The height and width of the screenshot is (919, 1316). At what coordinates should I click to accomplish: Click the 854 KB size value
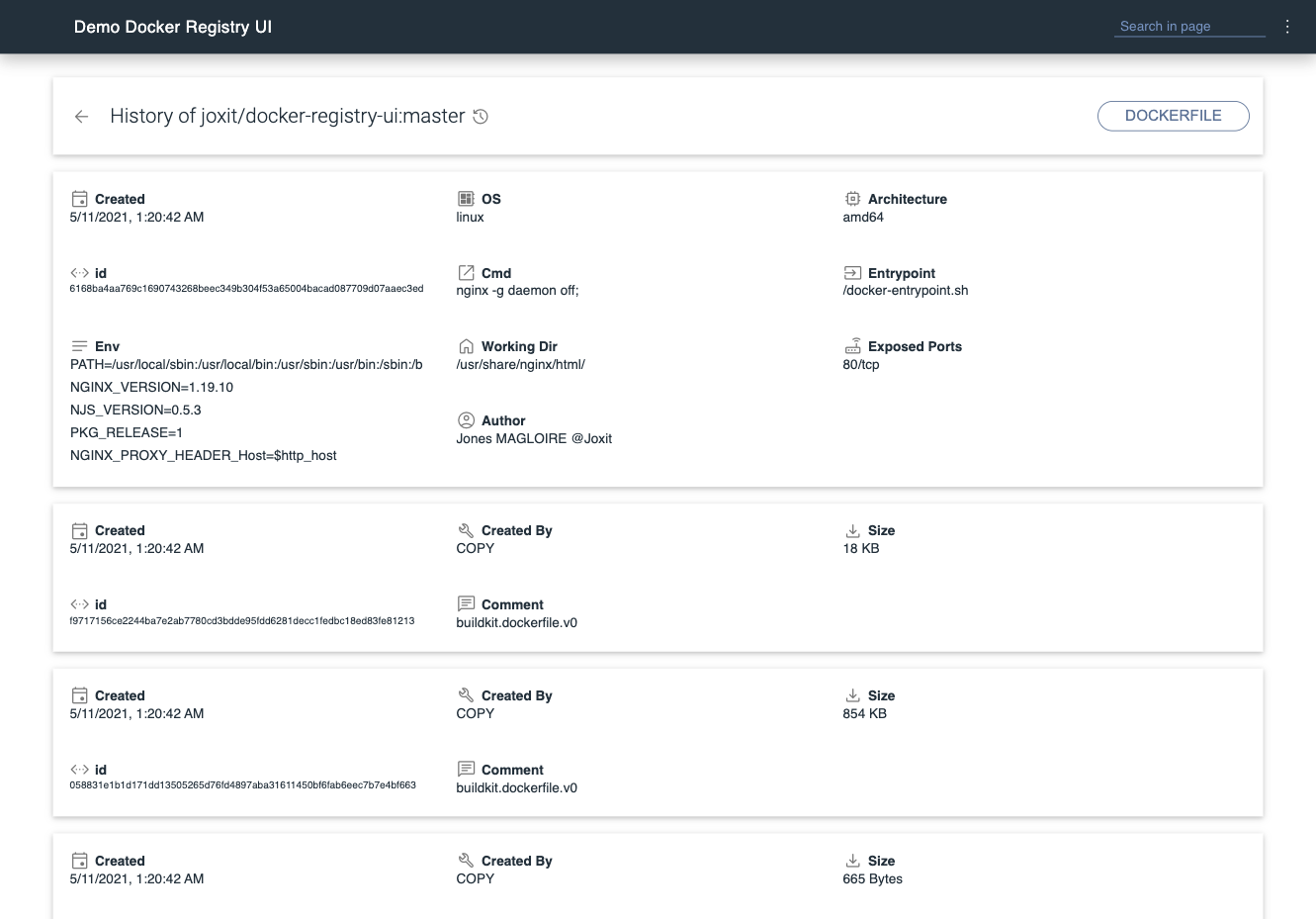click(x=865, y=713)
